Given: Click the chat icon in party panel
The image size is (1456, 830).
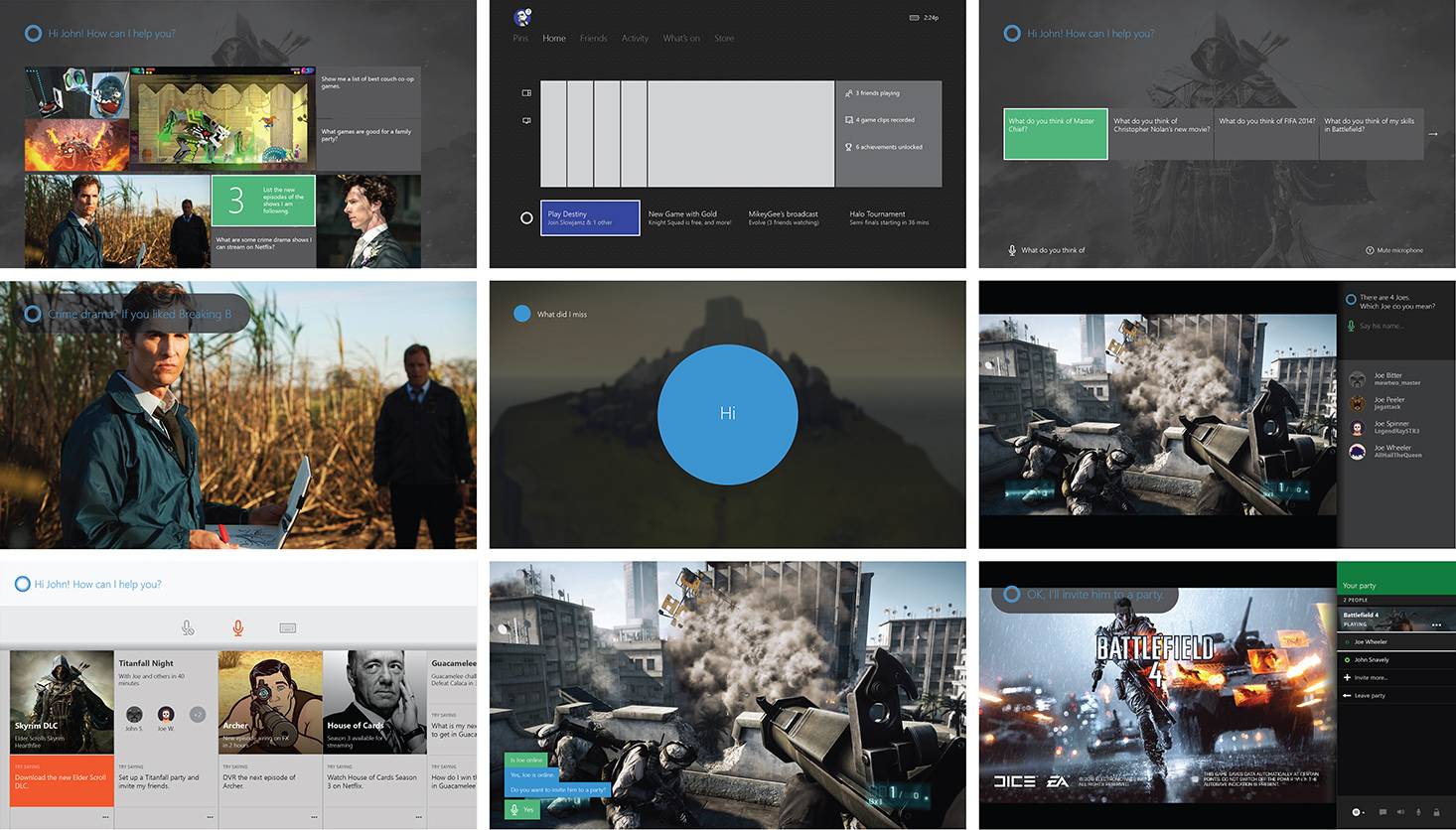Looking at the screenshot, I should (x=1383, y=812).
